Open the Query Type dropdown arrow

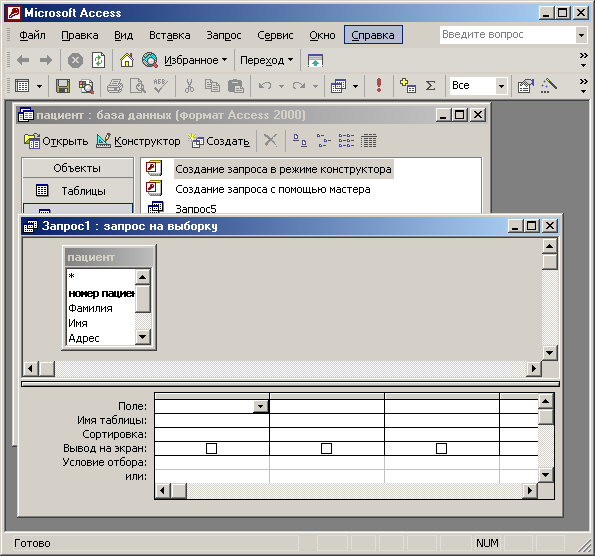point(355,87)
